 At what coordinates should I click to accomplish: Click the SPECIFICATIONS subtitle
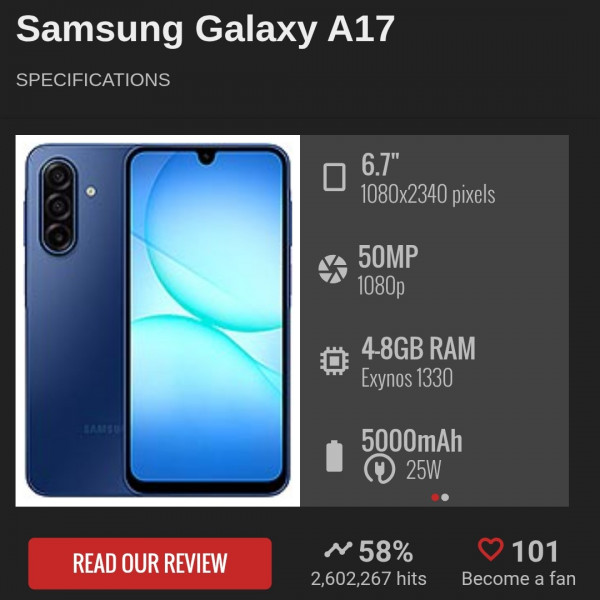point(93,80)
